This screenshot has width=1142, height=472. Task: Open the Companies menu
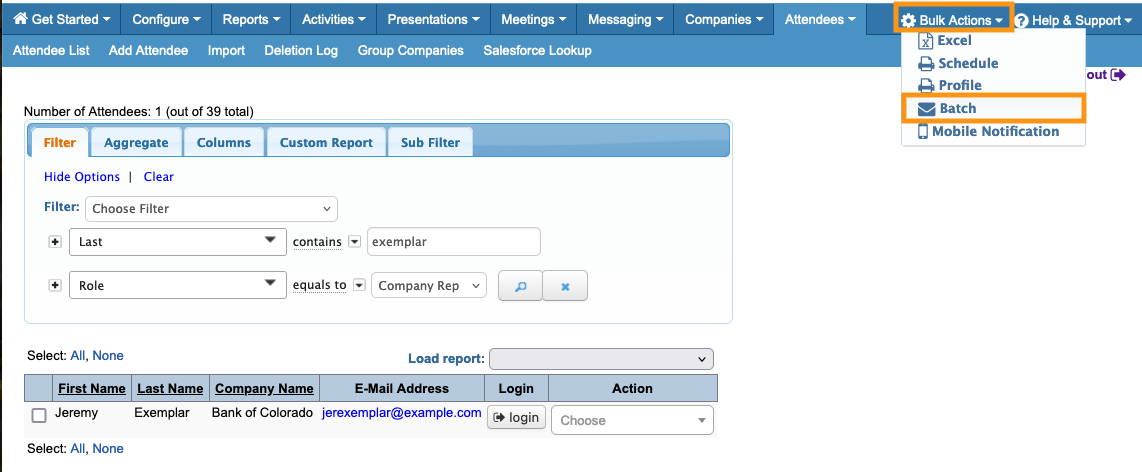(x=725, y=19)
